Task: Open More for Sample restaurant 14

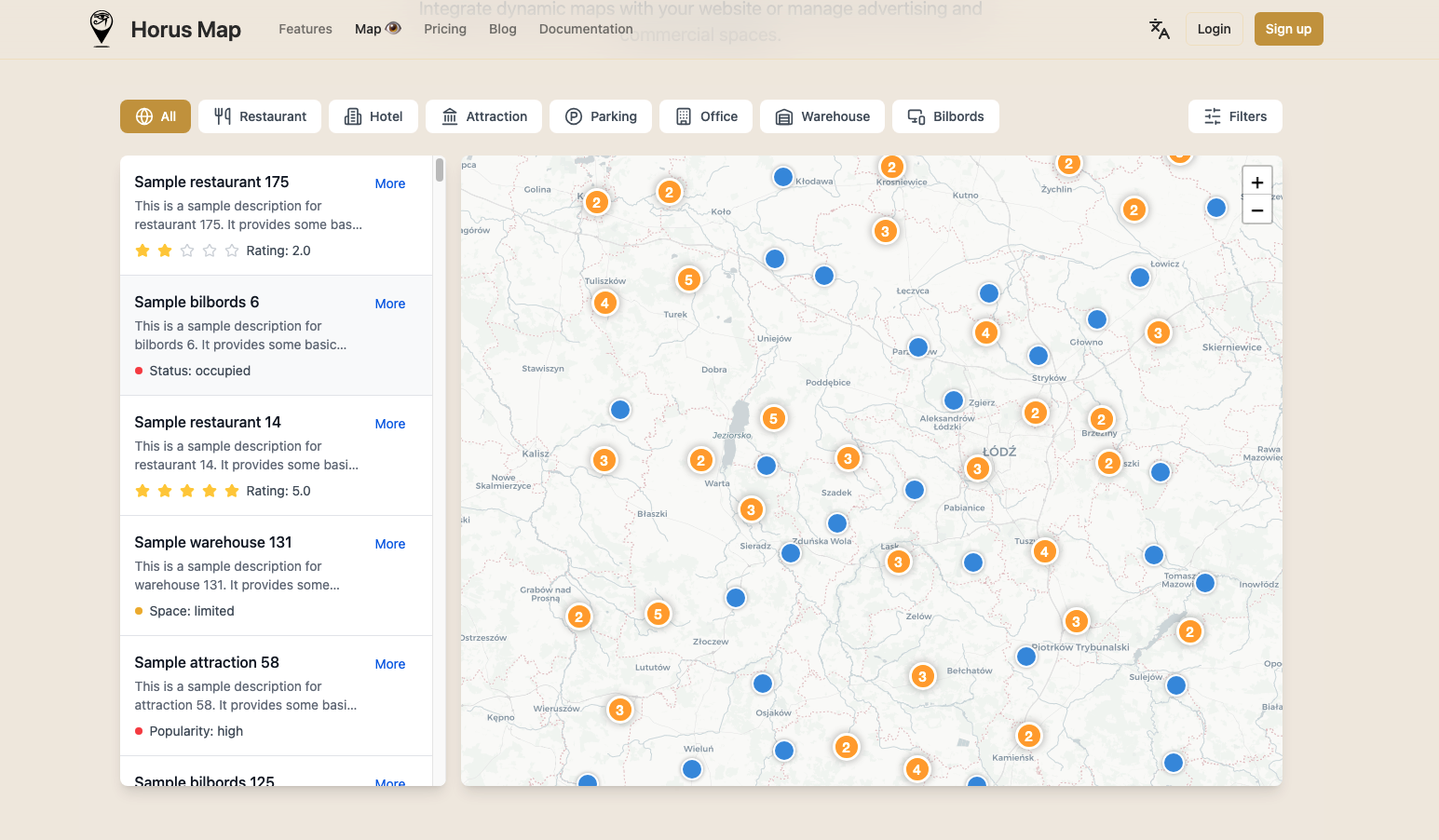Action: (x=390, y=424)
